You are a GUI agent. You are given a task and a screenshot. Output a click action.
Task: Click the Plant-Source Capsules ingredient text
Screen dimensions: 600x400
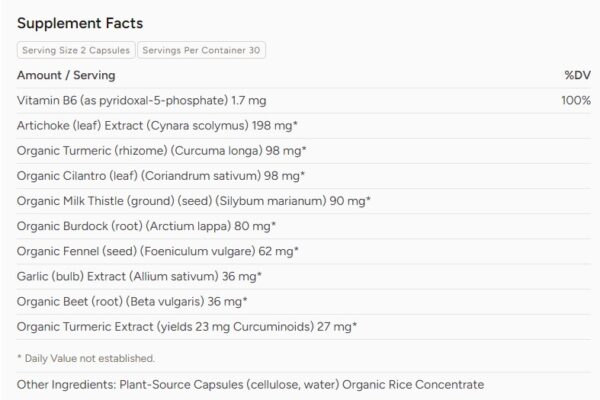pos(181,384)
